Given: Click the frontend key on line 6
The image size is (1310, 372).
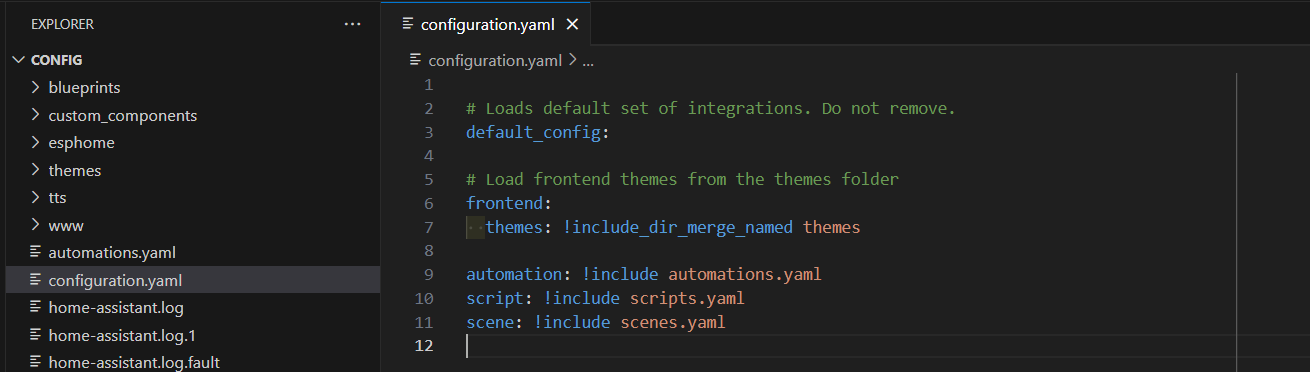Looking at the screenshot, I should point(504,203).
